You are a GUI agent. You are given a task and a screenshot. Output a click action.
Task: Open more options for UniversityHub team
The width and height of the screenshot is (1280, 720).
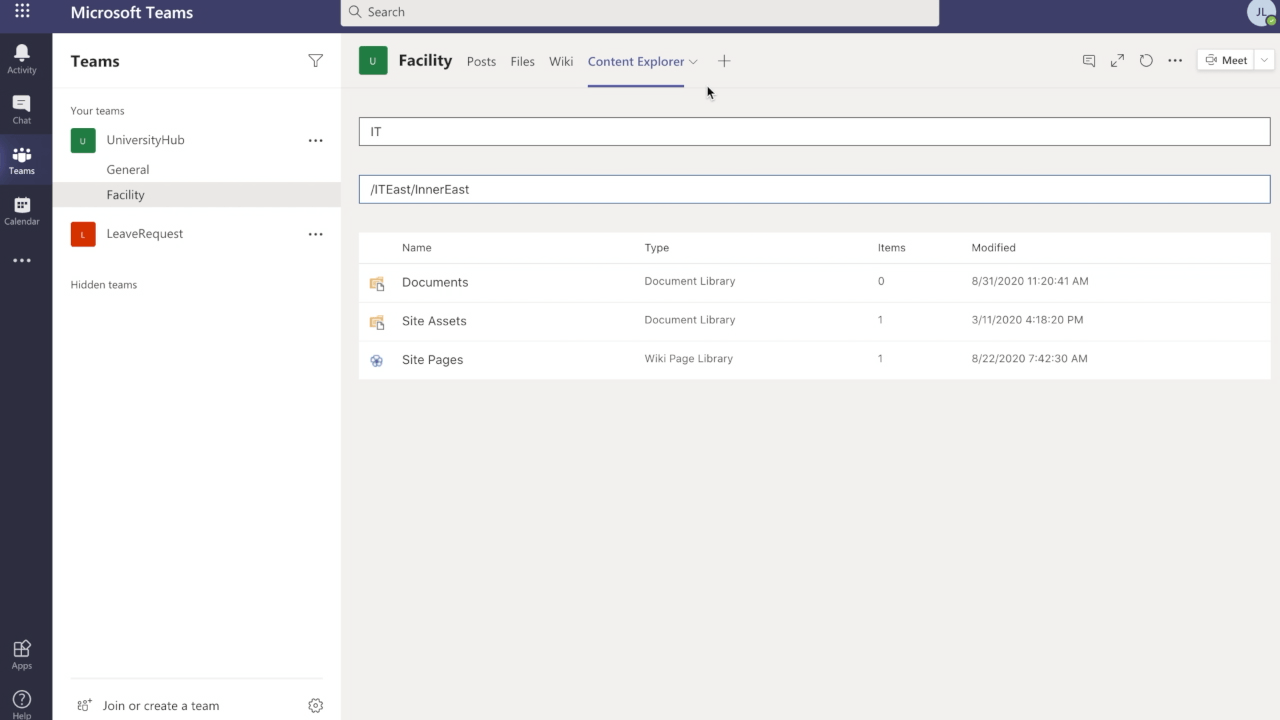[316, 141]
